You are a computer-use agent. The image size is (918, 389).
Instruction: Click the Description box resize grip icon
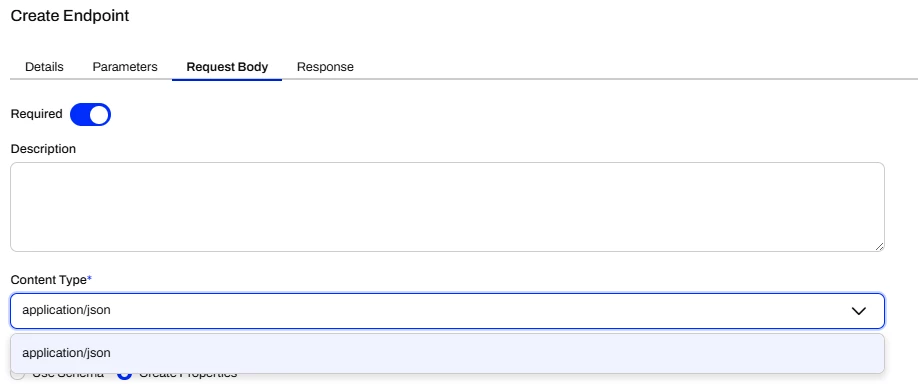point(879,247)
